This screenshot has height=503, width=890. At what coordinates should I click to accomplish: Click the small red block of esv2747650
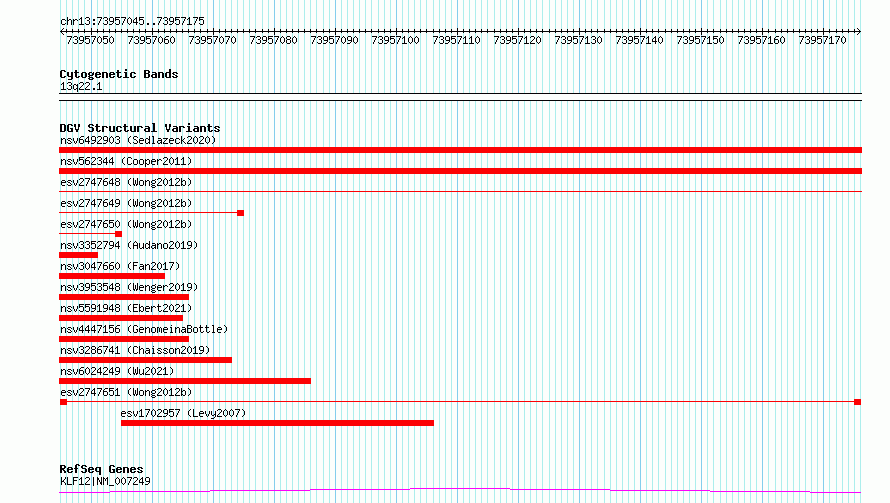[x=119, y=234]
